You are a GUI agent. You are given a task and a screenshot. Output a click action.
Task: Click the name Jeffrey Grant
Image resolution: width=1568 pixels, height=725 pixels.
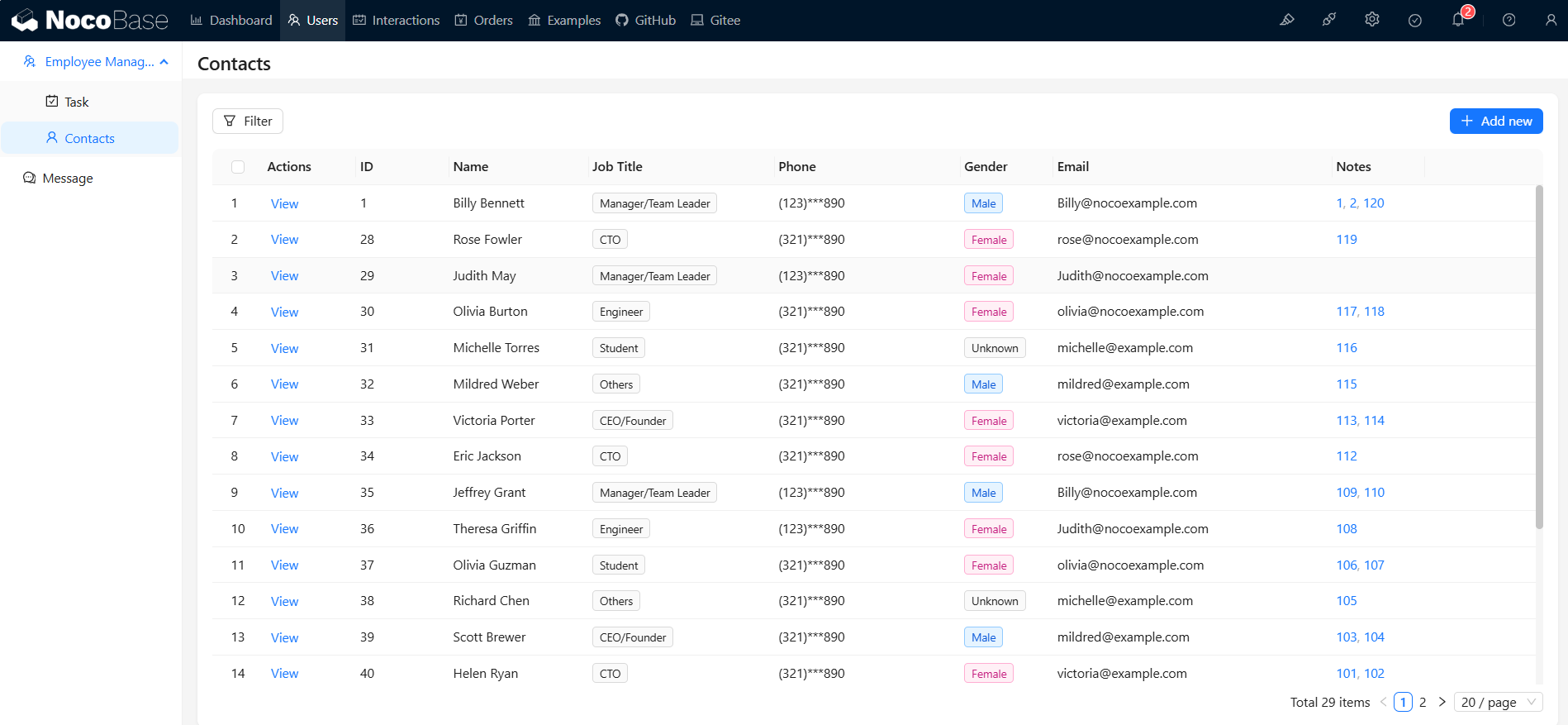tap(489, 493)
